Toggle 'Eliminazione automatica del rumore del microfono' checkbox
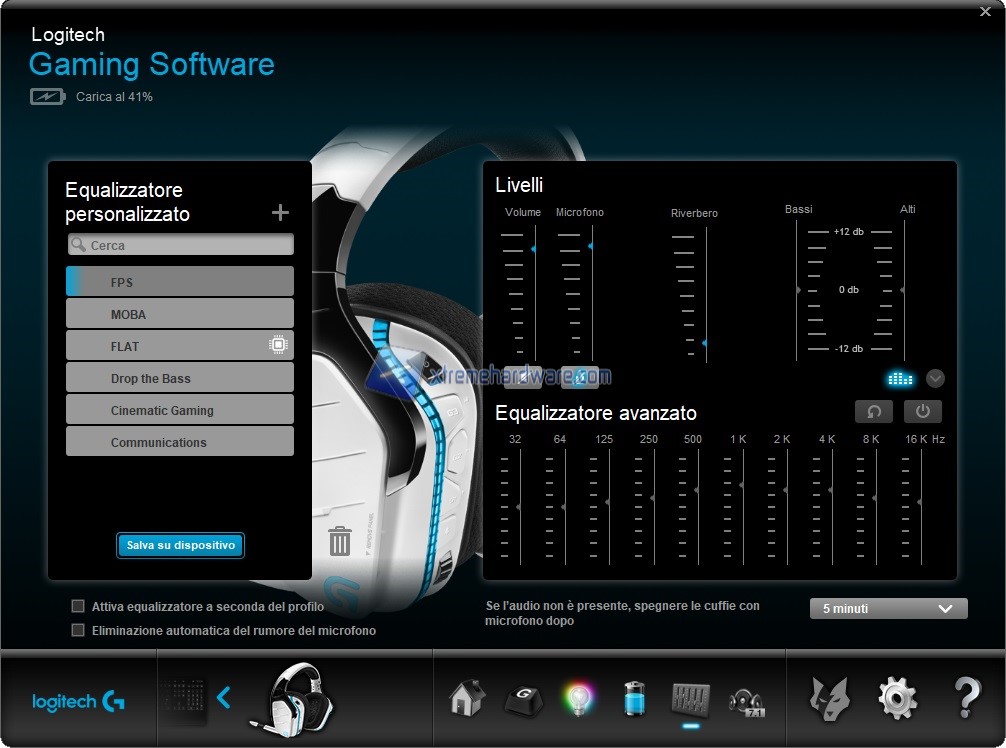This screenshot has height=748, width=1006. [78, 630]
